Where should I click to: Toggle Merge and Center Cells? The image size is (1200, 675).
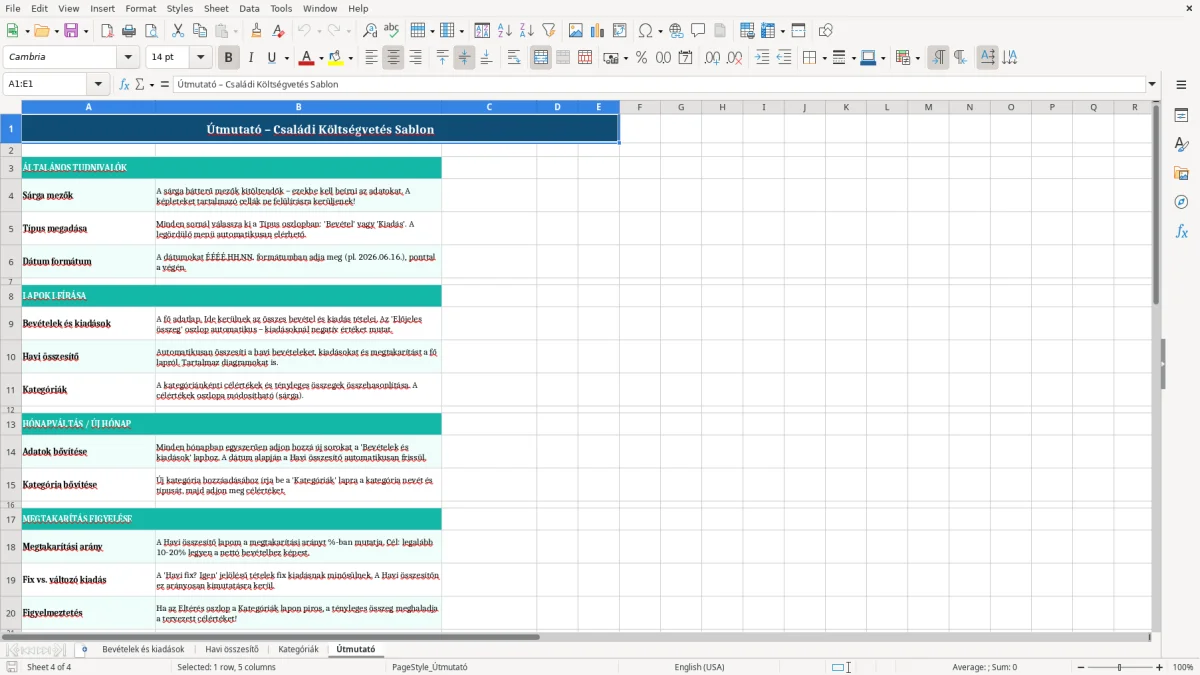point(541,58)
